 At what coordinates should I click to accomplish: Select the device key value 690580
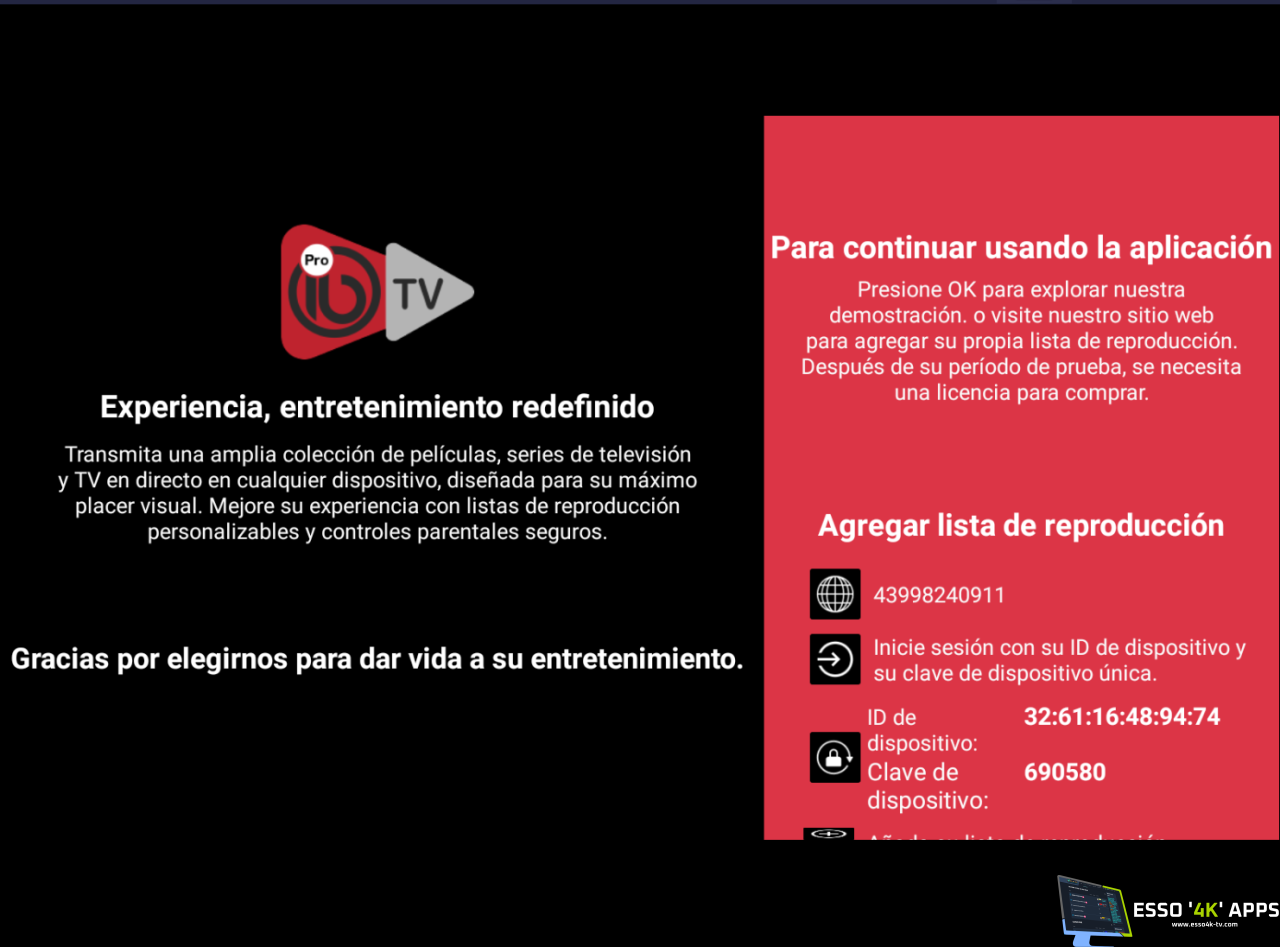(x=1064, y=772)
